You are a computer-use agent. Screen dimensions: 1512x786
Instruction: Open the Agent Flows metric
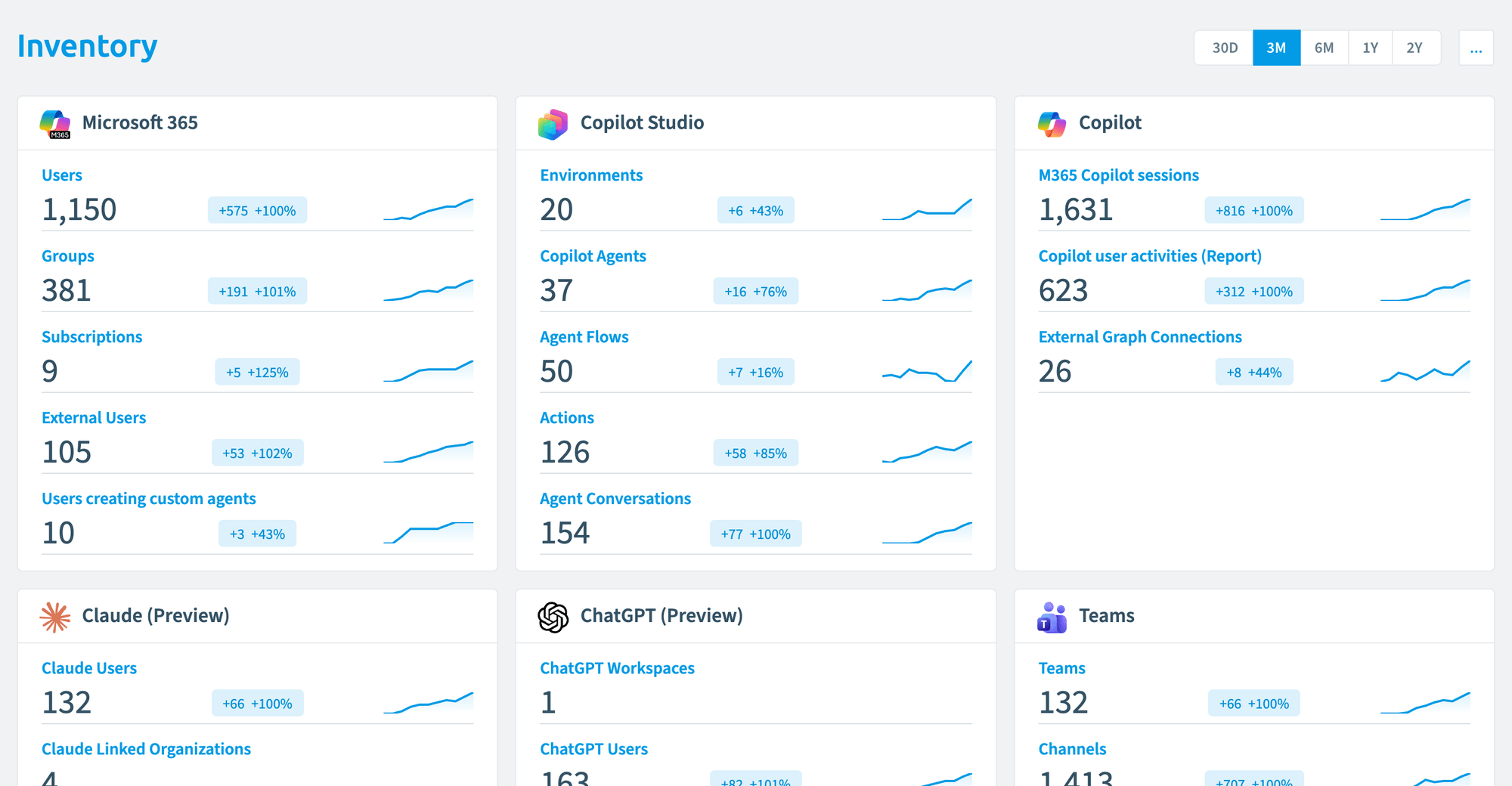[x=584, y=337]
